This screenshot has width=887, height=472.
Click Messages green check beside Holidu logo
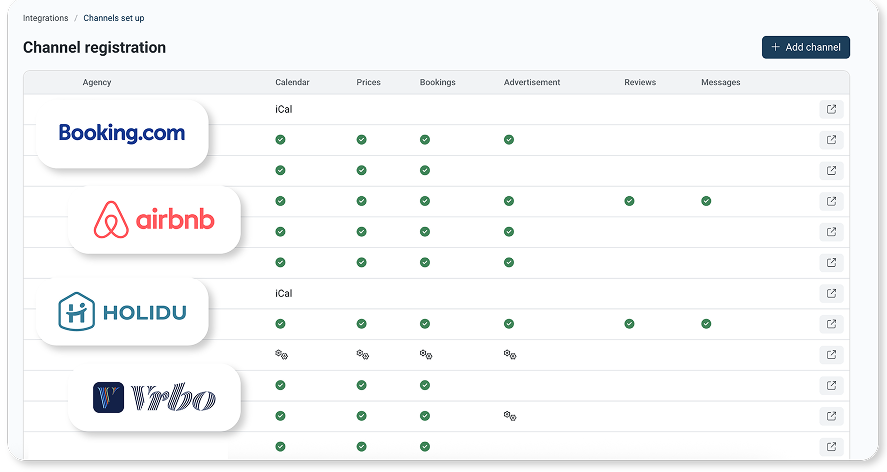pos(706,324)
